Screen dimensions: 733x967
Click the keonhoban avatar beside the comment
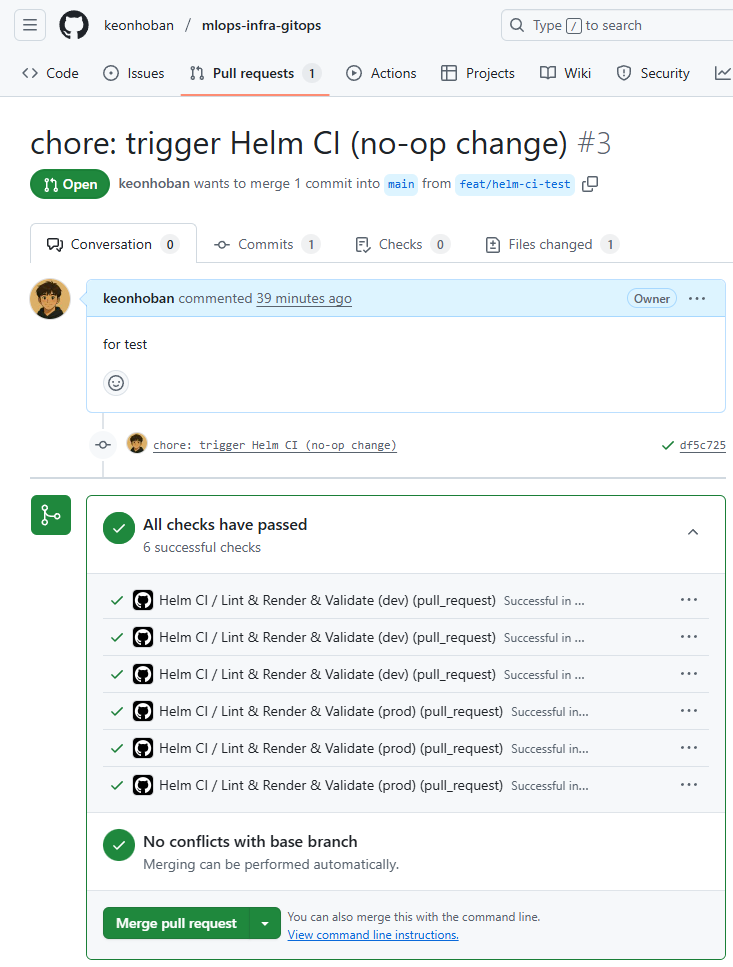(x=50, y=299)
